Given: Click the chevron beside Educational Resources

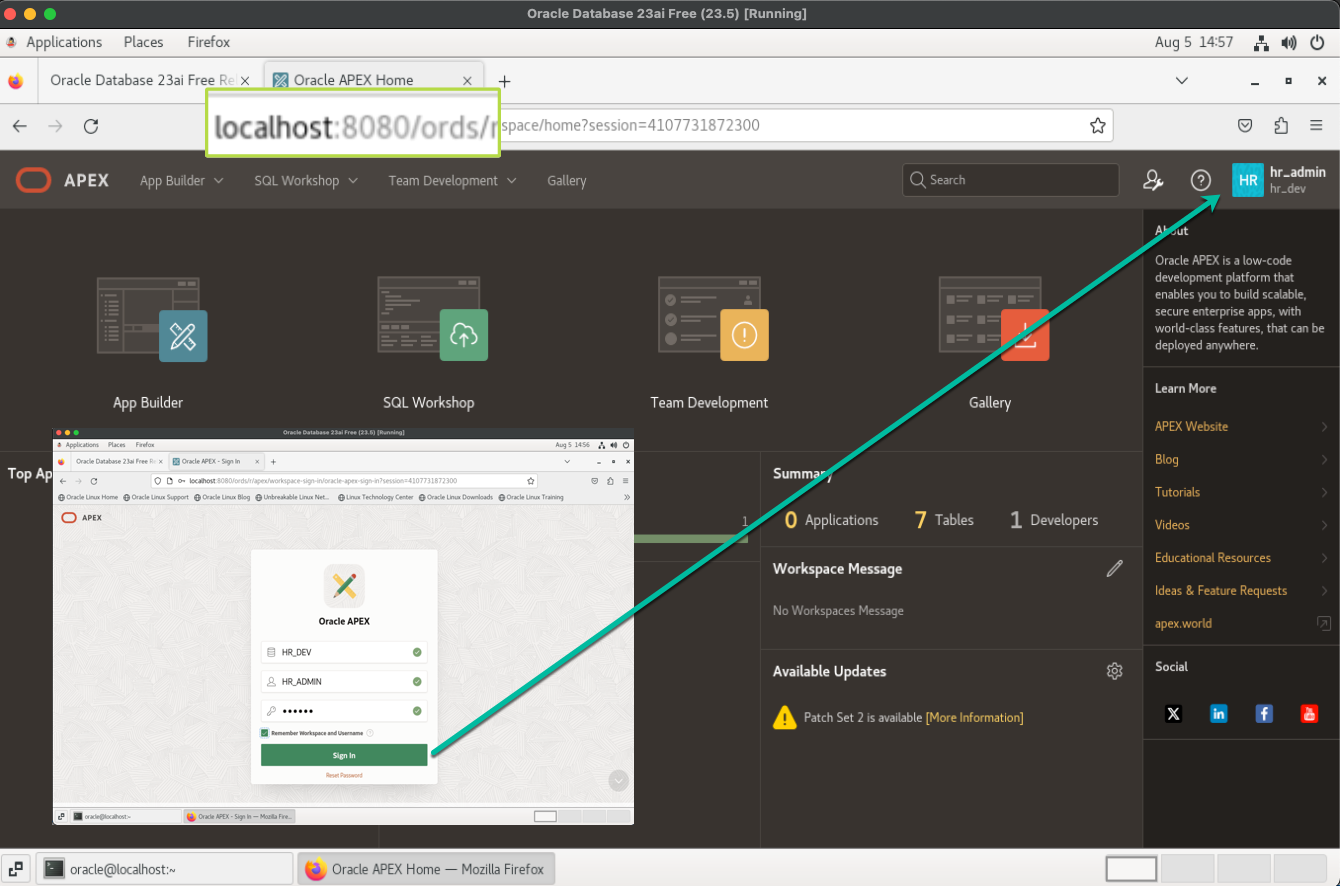Looking at the screenshot, I should pos(1324,558).
